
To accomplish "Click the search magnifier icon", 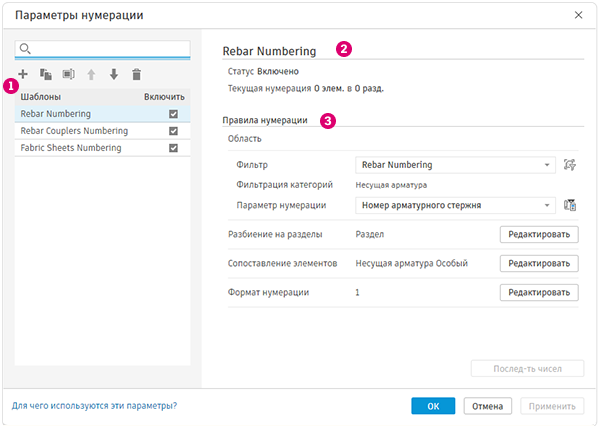I will tap(25, 49).
